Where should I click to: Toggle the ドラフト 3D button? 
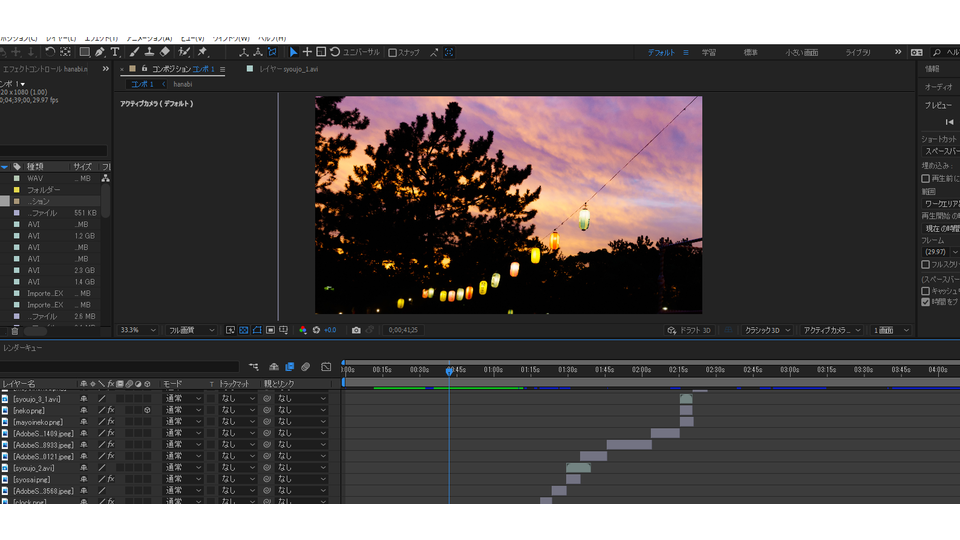tap(689, 330)
